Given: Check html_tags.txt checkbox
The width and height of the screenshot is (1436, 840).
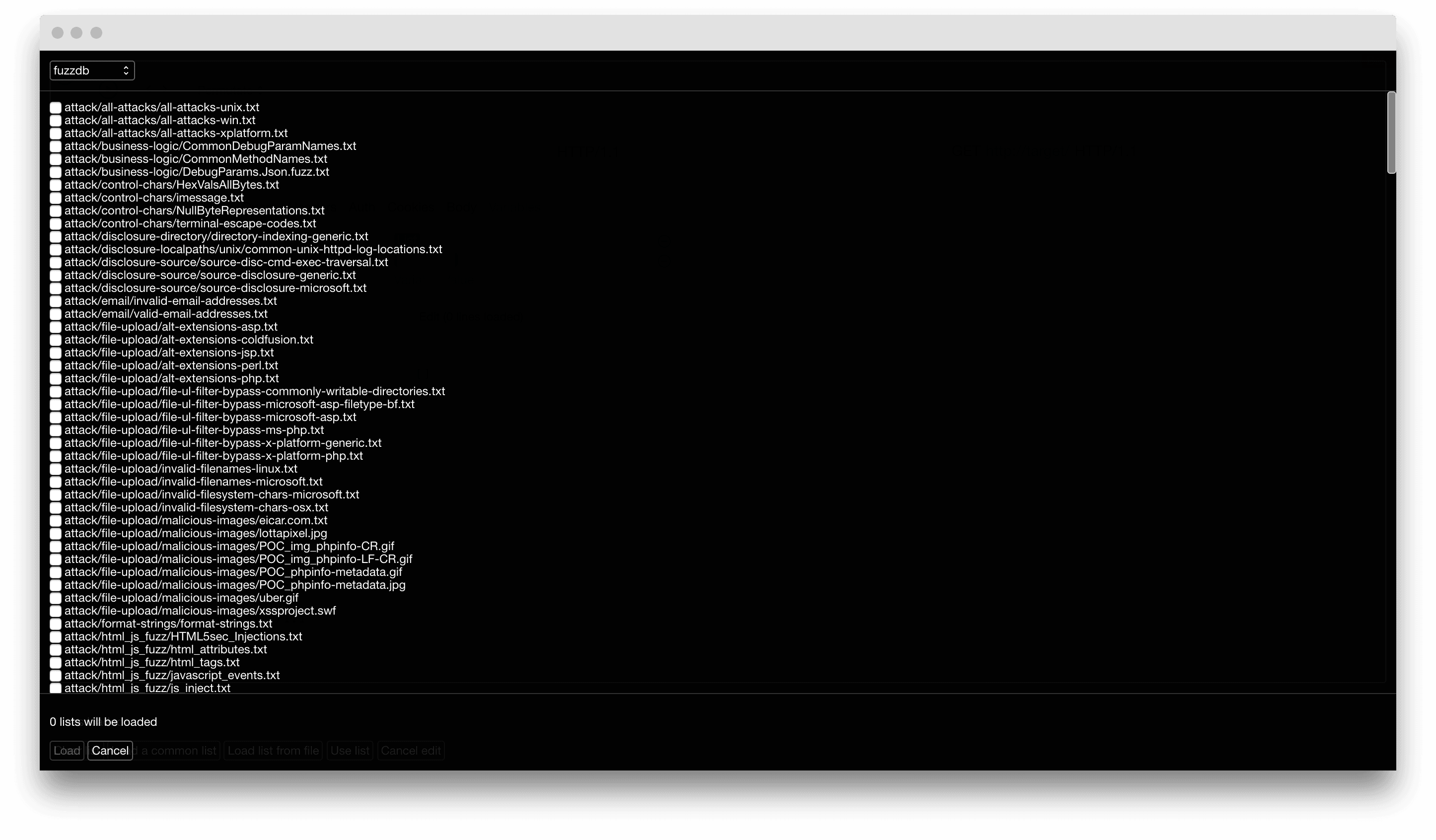Looking at the screenshot, I should tap(55, 663).
